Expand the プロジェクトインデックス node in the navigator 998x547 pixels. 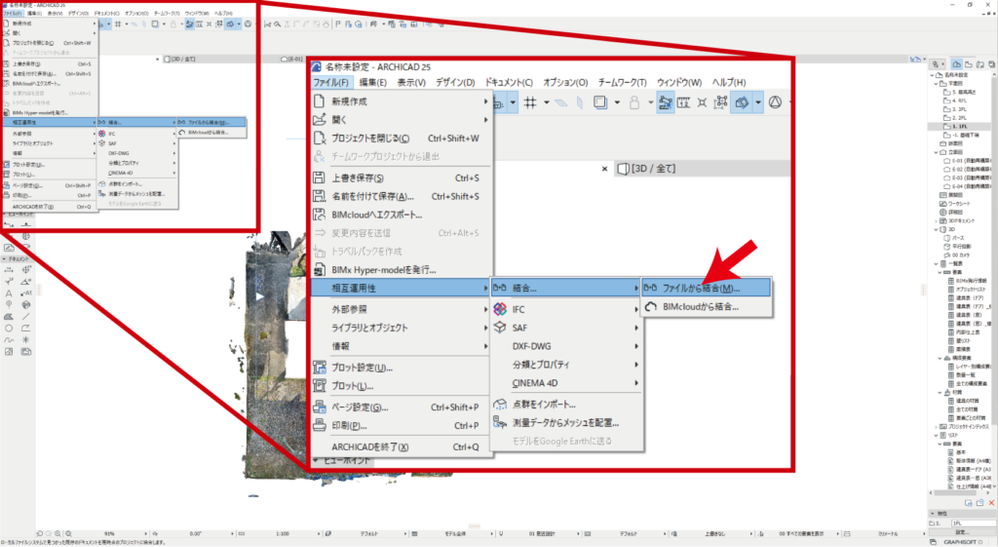point(936,426)
